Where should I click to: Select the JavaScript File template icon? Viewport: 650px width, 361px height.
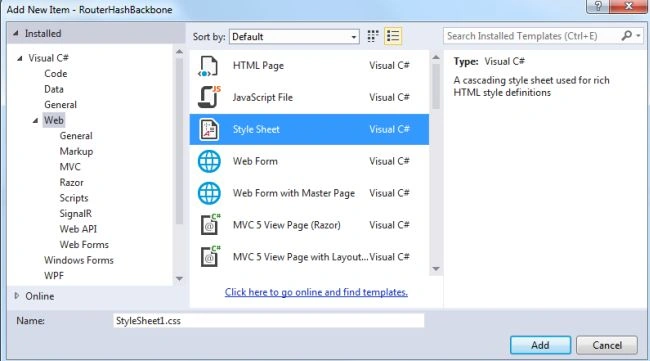[209, 97]
